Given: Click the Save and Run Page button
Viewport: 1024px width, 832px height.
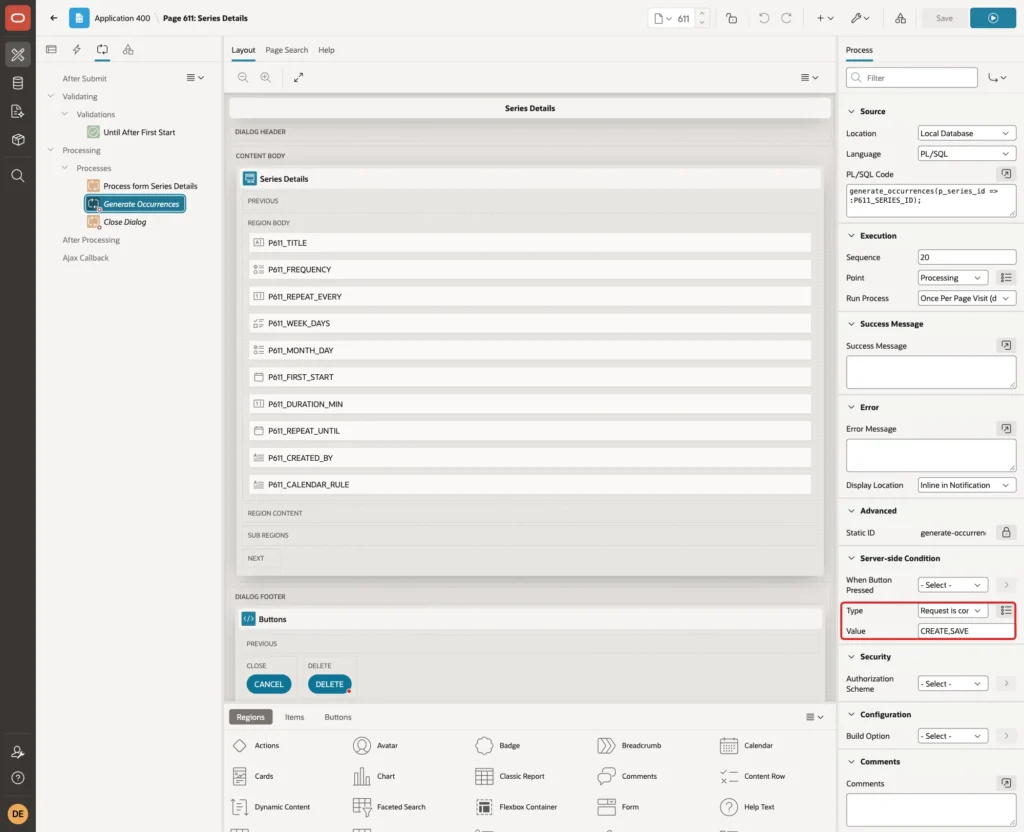Looking at the screenshot, I should click(992, 18).
